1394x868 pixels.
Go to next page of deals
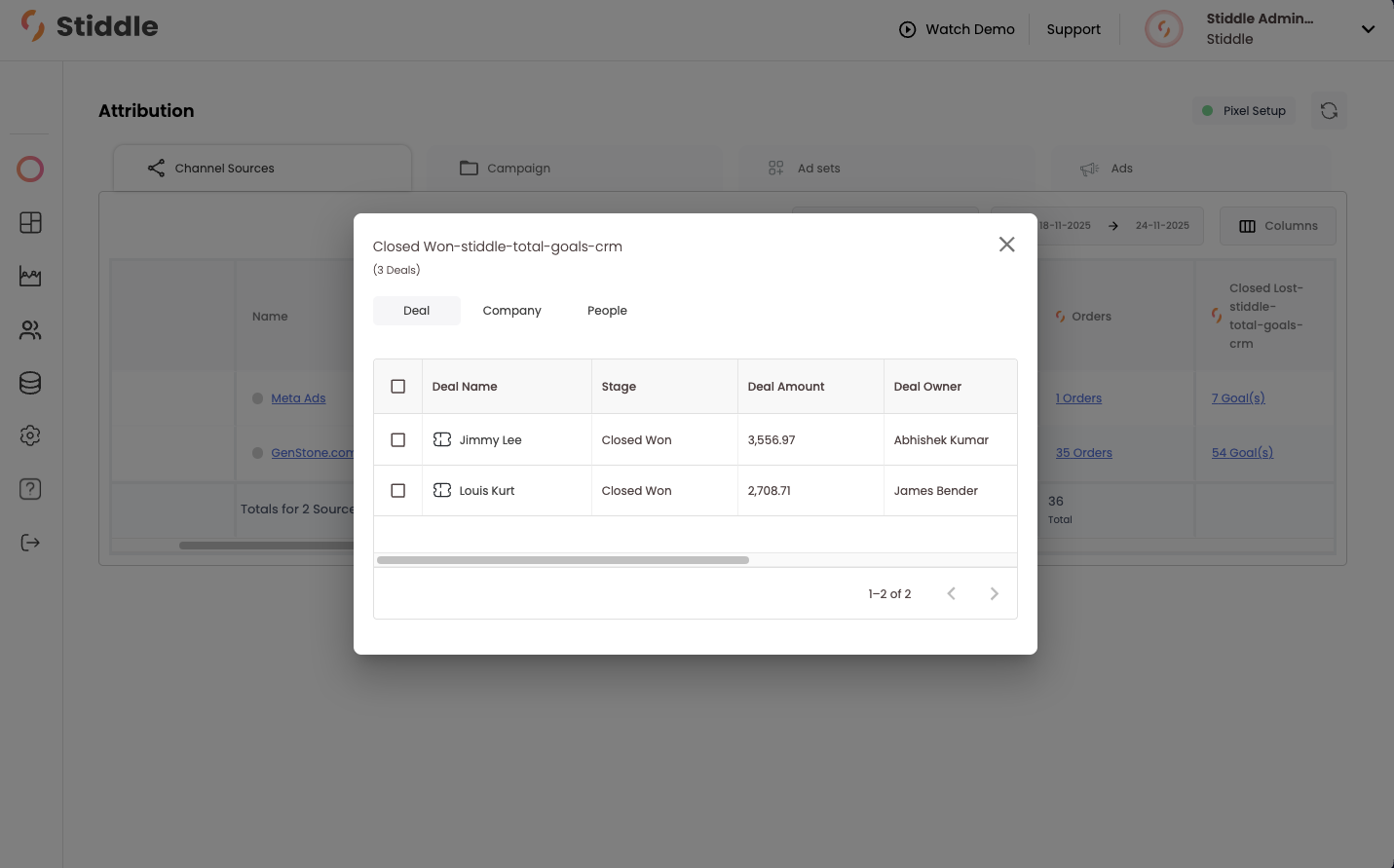pos(994,593)
